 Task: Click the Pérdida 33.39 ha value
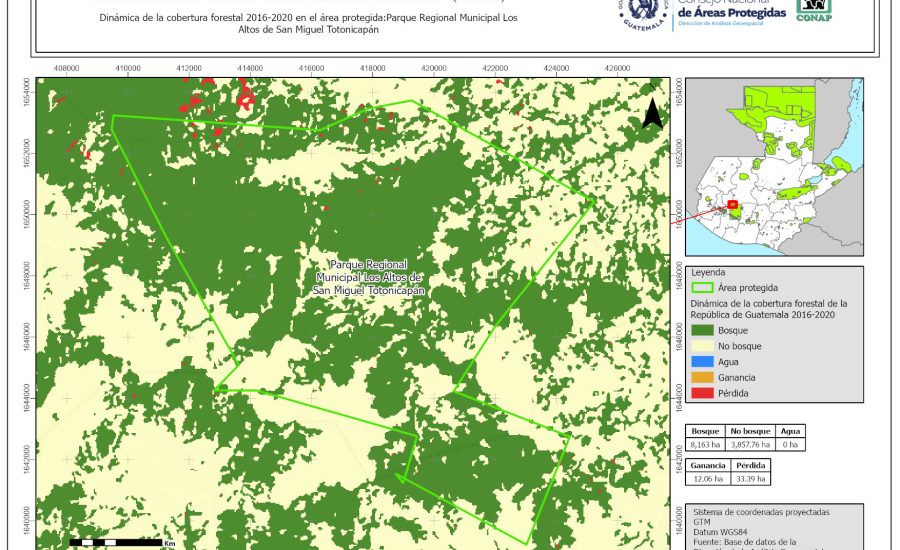pos(751,479)
